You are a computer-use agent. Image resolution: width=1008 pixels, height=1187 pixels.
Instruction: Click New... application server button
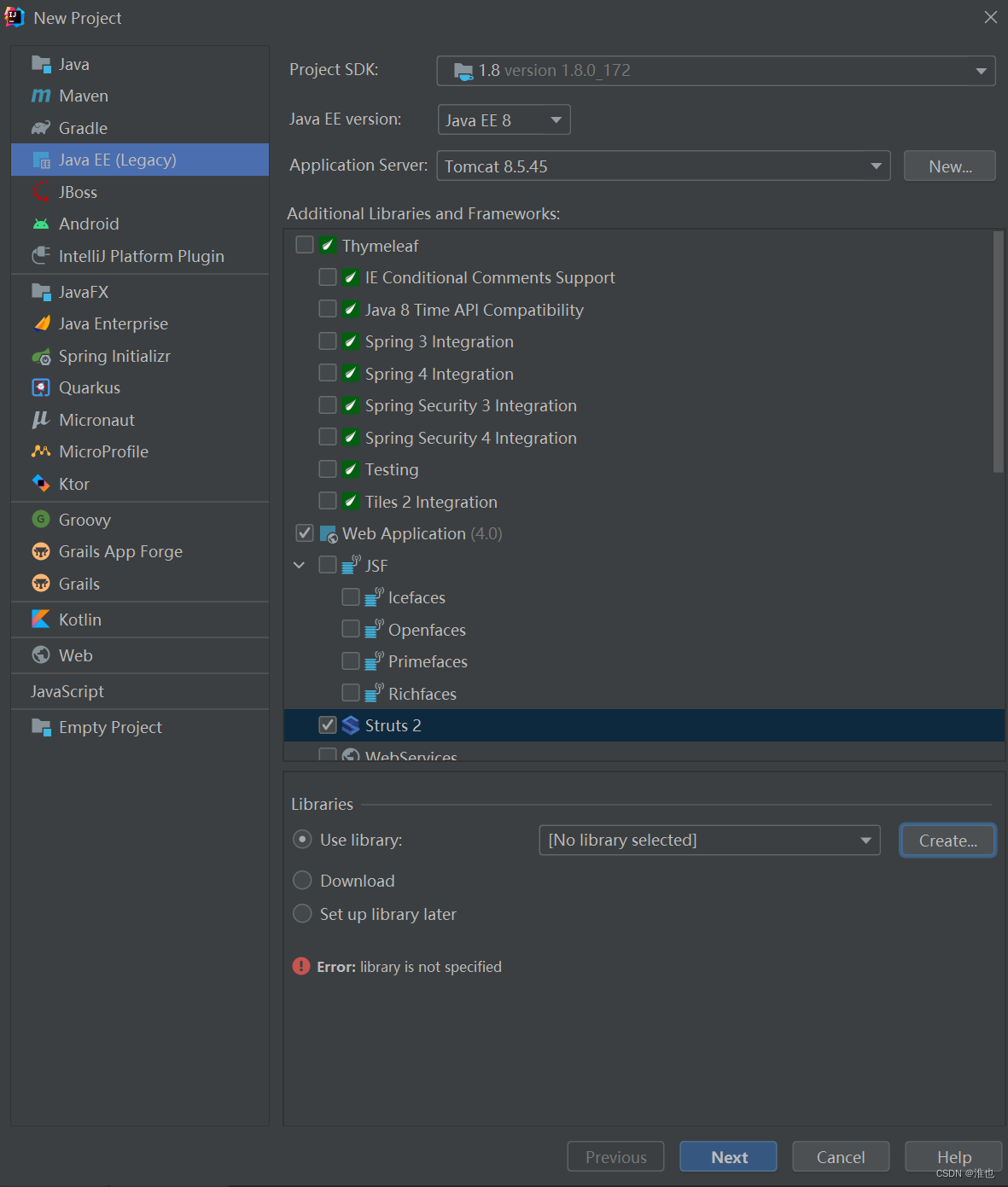click(x=950, y=166)
